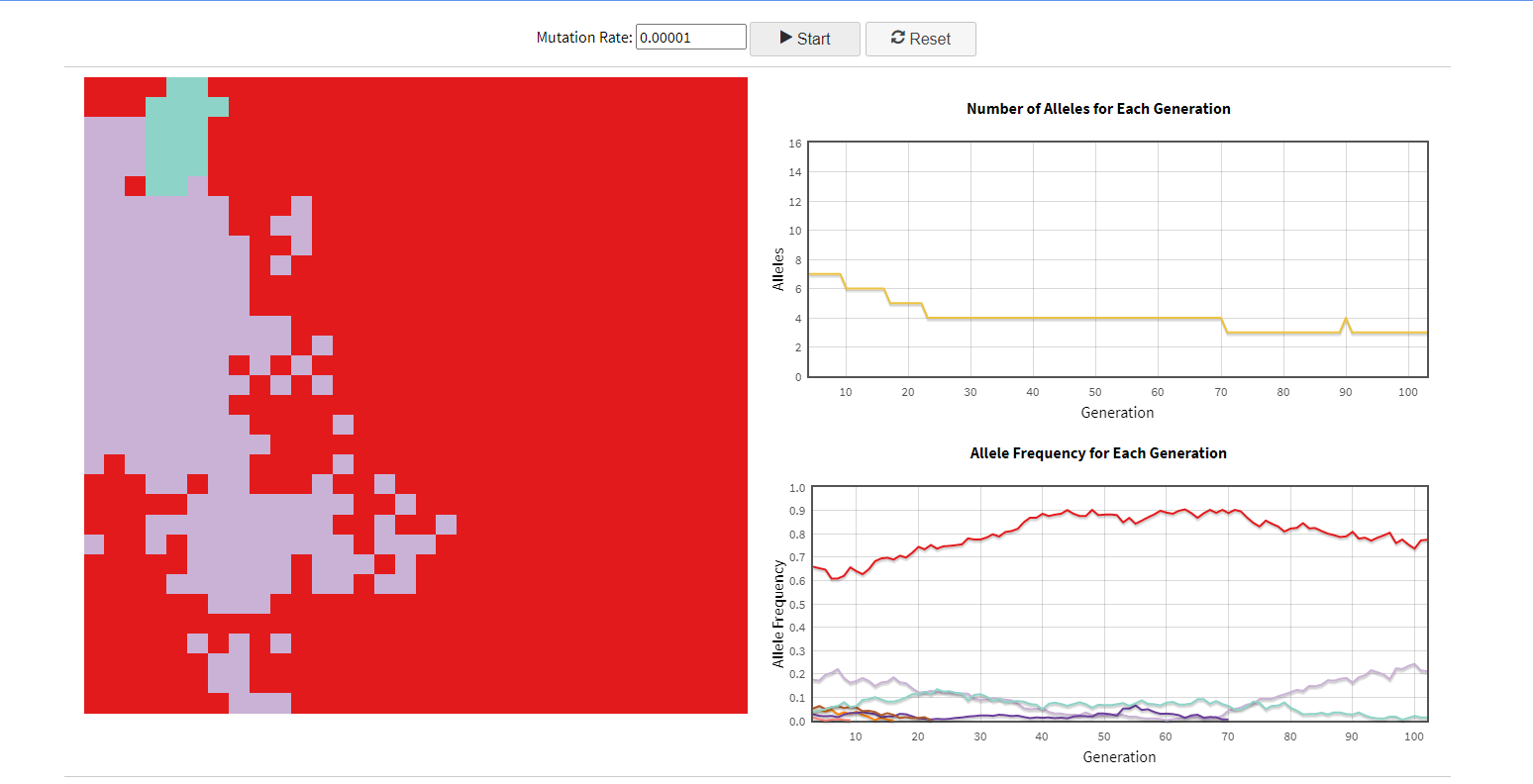Focus the Mutation Rate input field
This screenshot has height=784, width=1533.
point(690,37)
